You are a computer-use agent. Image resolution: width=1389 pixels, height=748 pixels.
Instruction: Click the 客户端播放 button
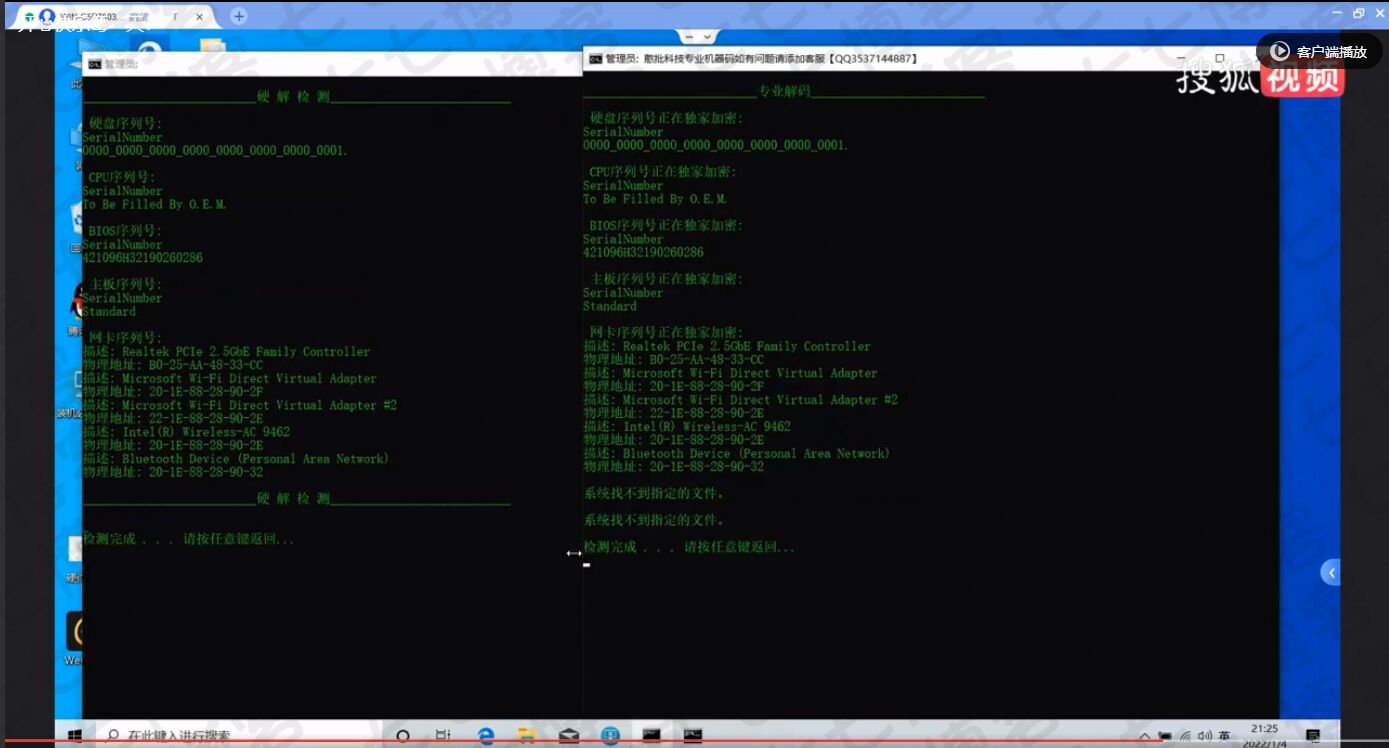1319,51
